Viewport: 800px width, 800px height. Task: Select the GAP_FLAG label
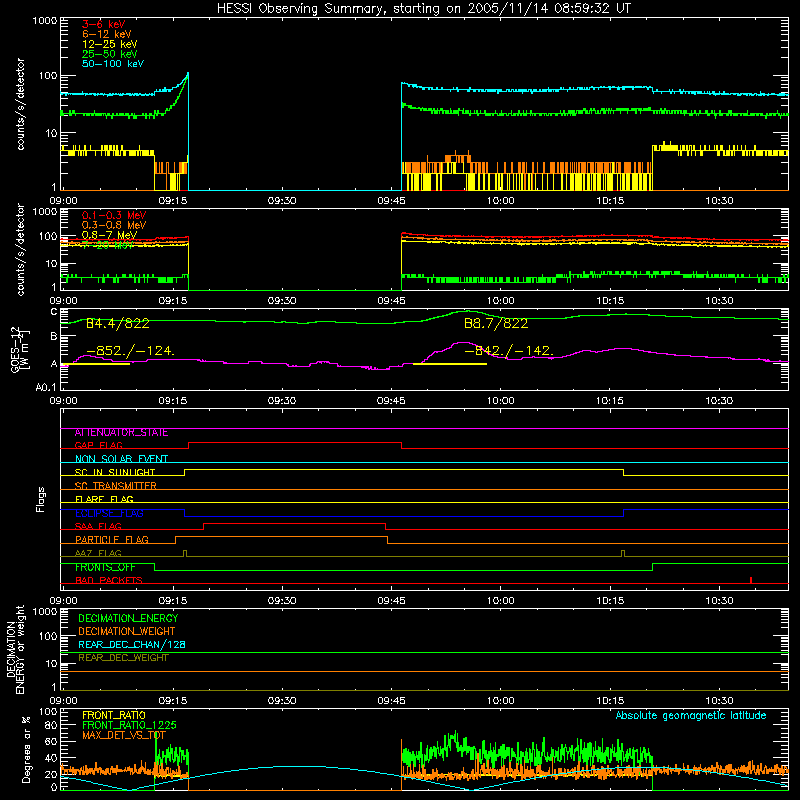[x=98, y=445]
